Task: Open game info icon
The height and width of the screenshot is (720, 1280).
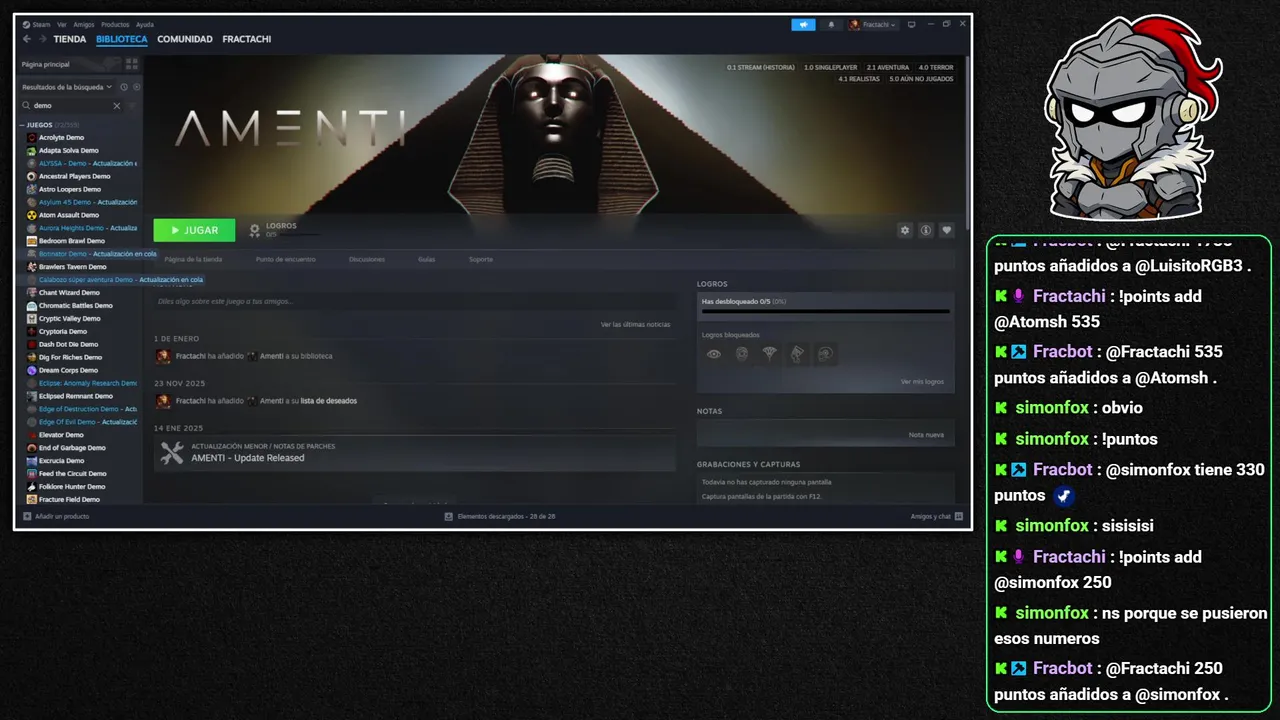Action: 926,230
